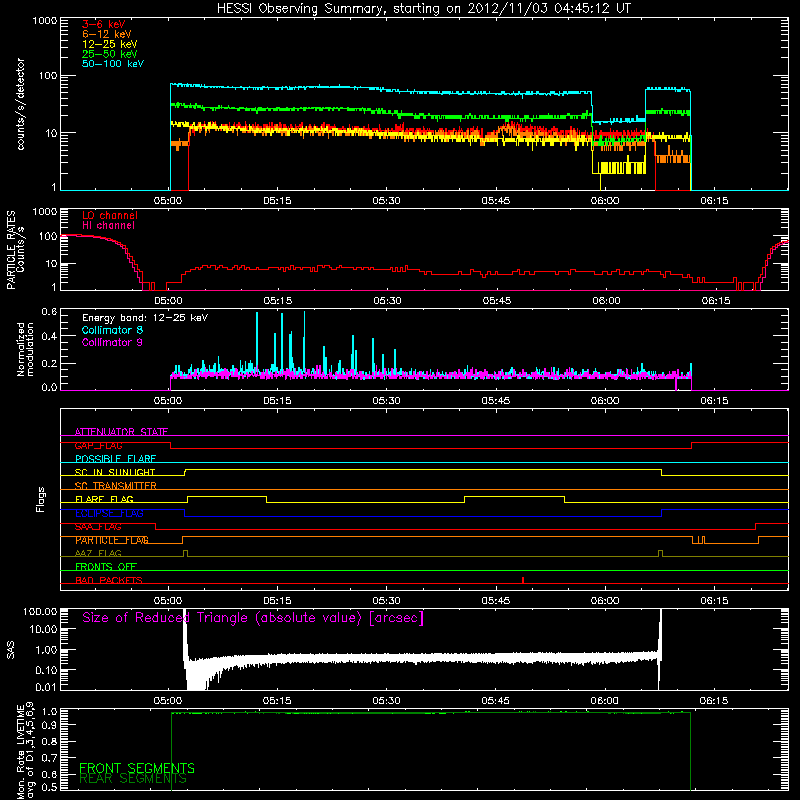The image size is (800, 800).
Task: Click the counts/s/detector axis label
Action: (20, 104)
